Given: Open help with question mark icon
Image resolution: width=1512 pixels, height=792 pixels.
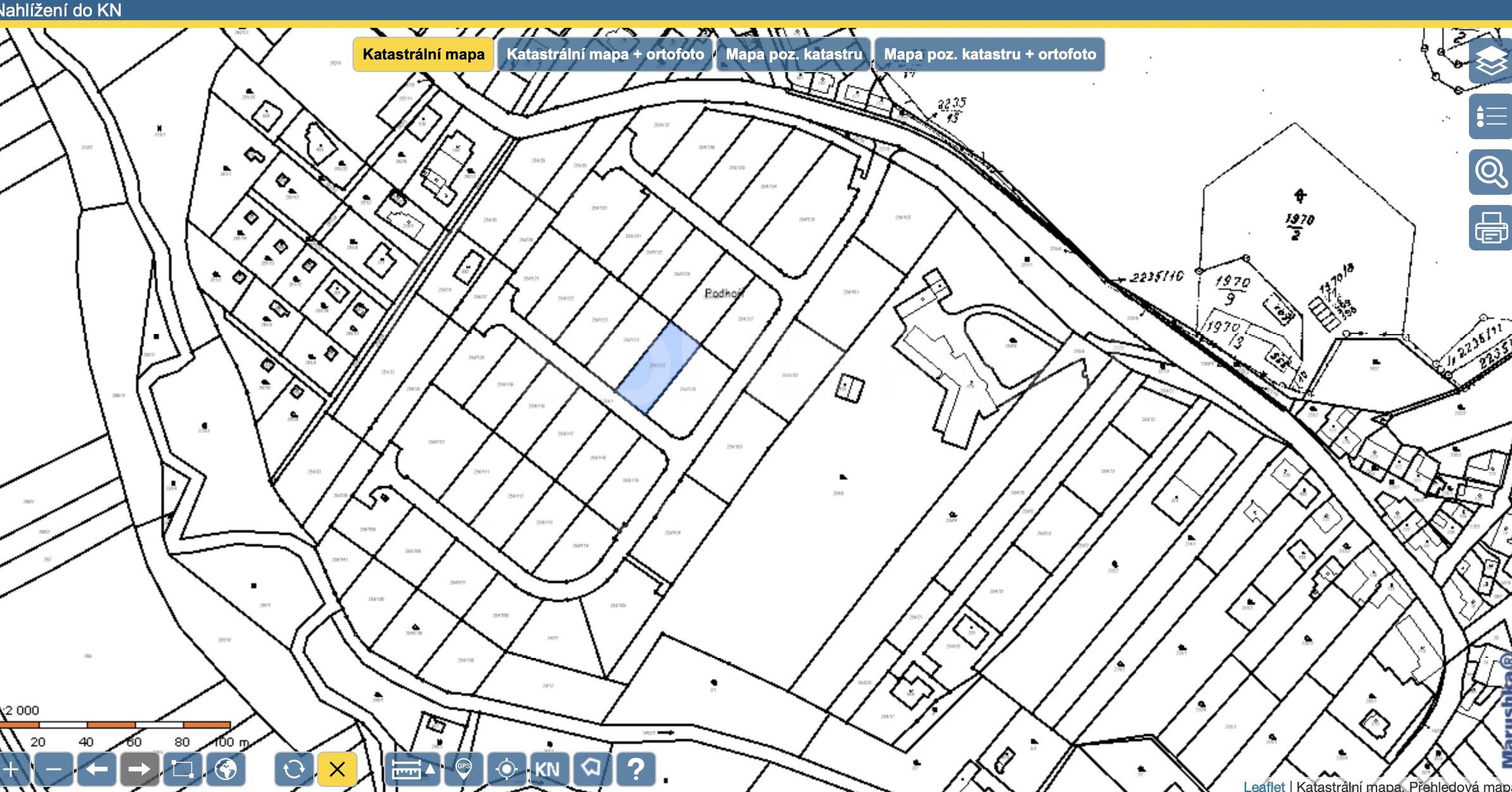Looking at the screenshot, I should coord(635,769).
